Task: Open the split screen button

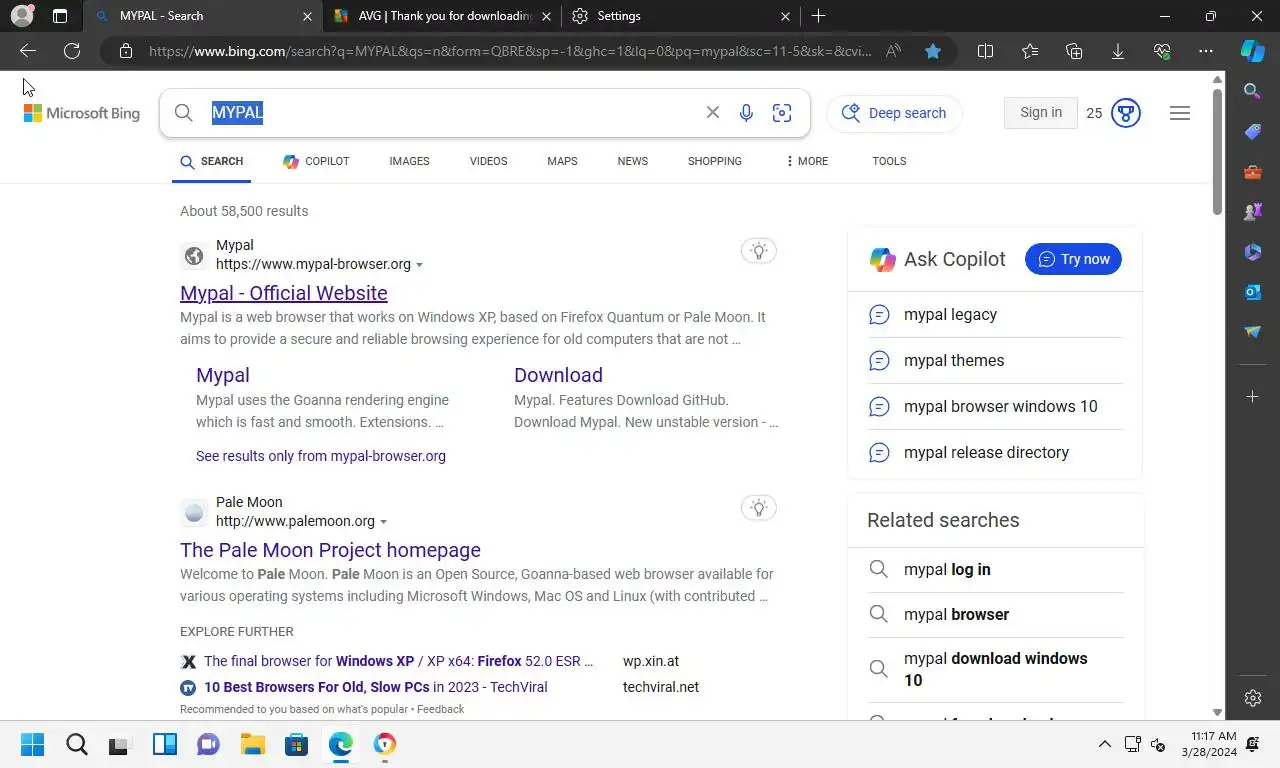Action: (x=985, y=51)
